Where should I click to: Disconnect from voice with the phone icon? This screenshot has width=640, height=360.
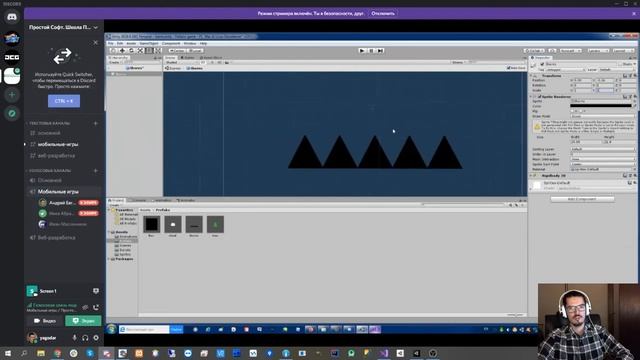(x=96, y=307)
